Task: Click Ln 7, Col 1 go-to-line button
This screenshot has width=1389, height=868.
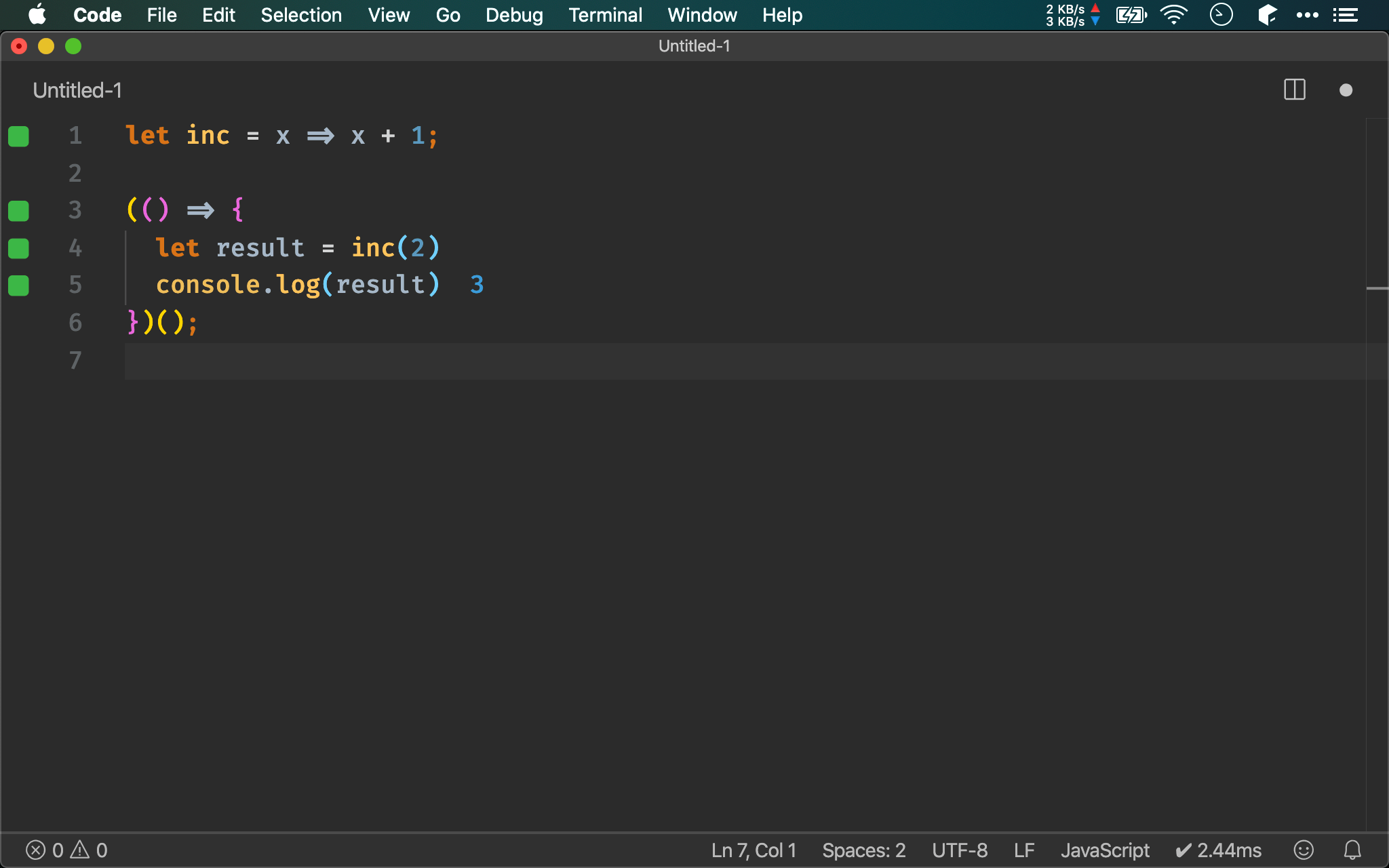Action: click(x=754, y=850)
